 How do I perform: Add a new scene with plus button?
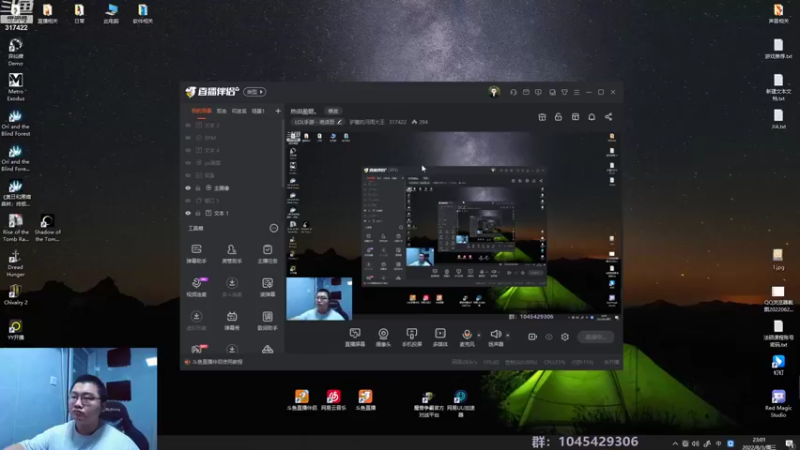[278, 111]
